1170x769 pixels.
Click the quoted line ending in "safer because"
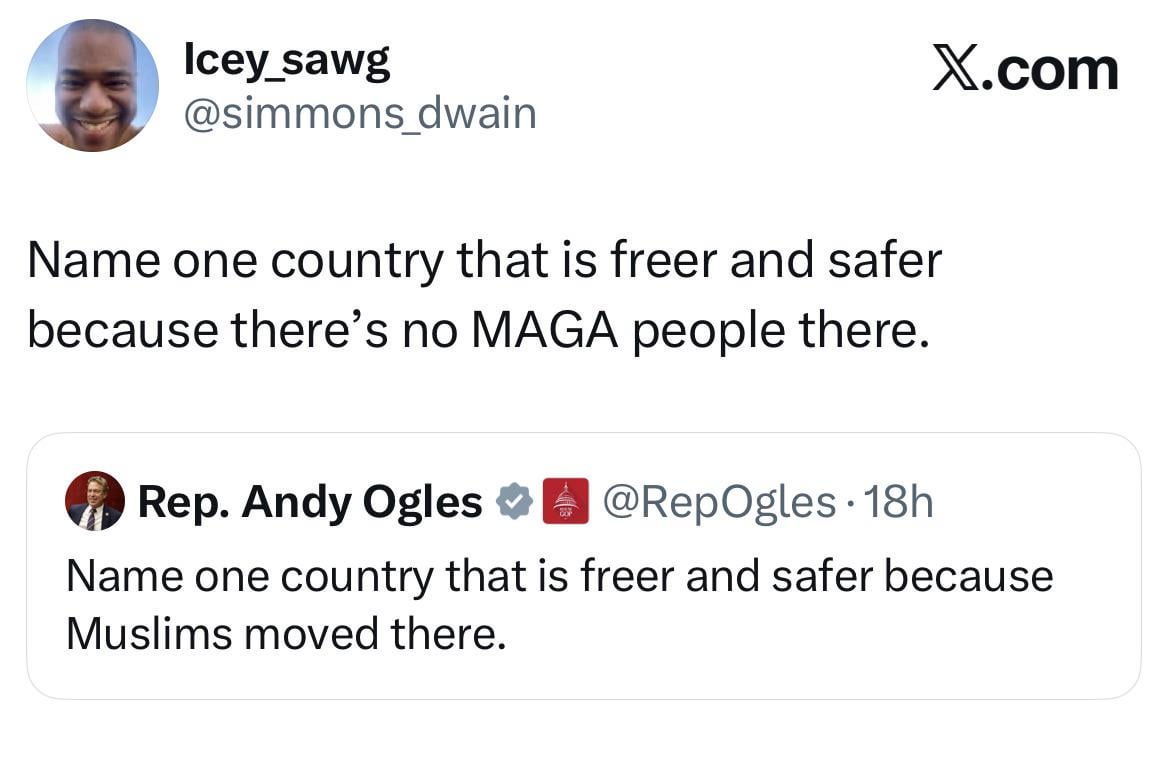559,577
